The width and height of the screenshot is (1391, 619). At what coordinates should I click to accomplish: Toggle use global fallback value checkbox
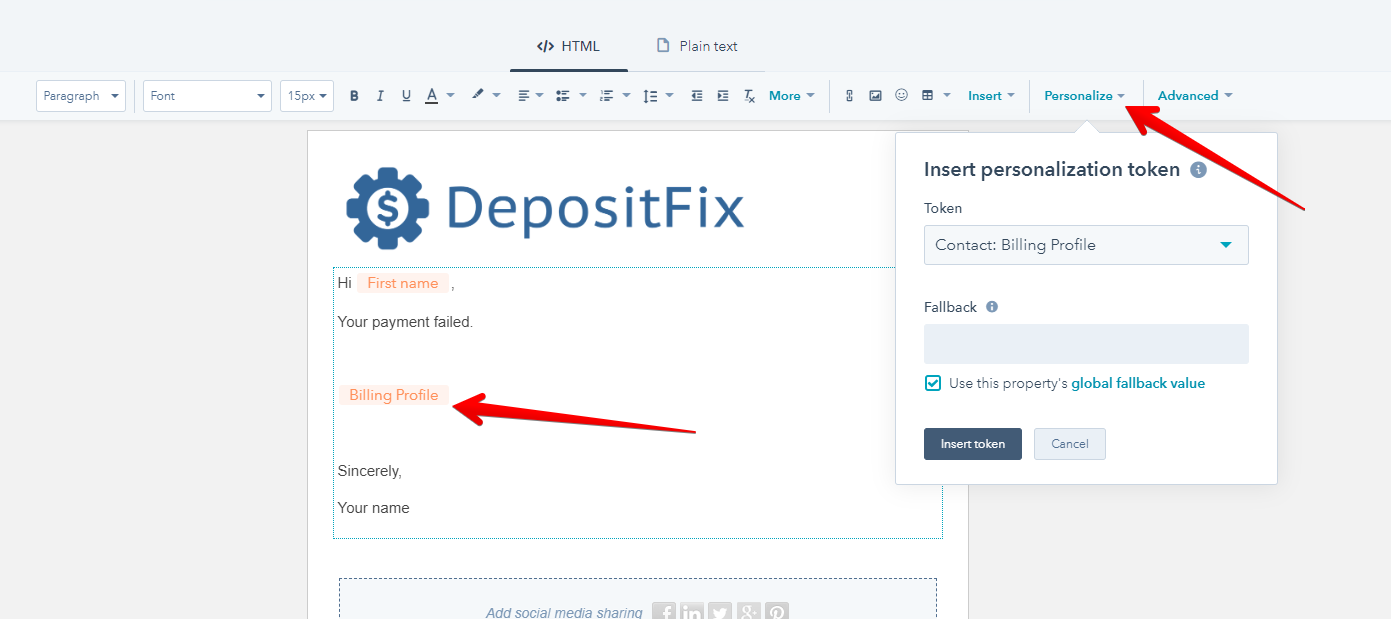coord(933,383)
